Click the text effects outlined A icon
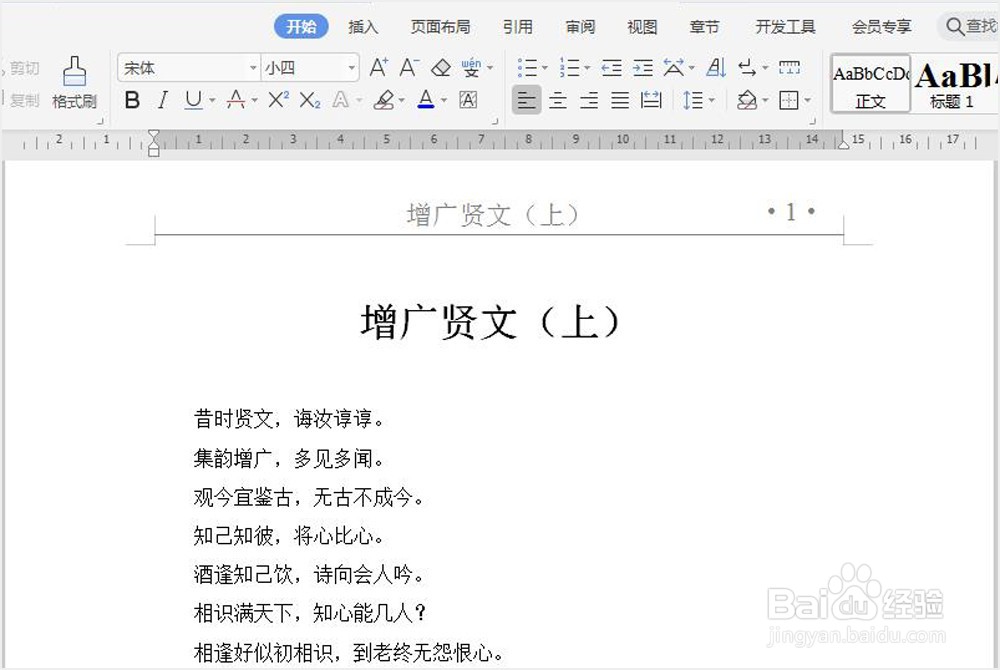The width and height of the screenshot is (1000, 670). [341, 100]
